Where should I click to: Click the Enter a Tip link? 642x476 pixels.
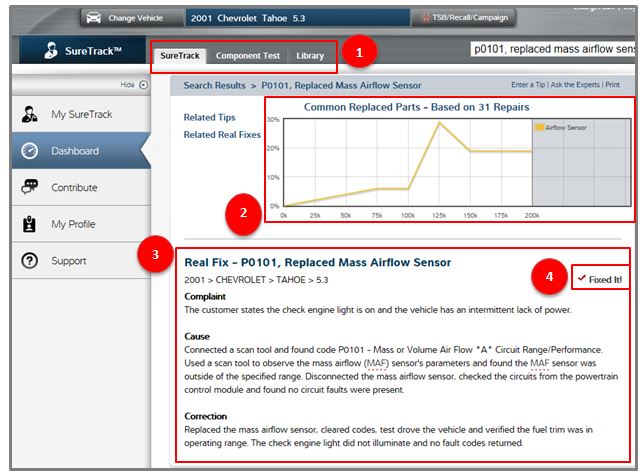(530, 85)
